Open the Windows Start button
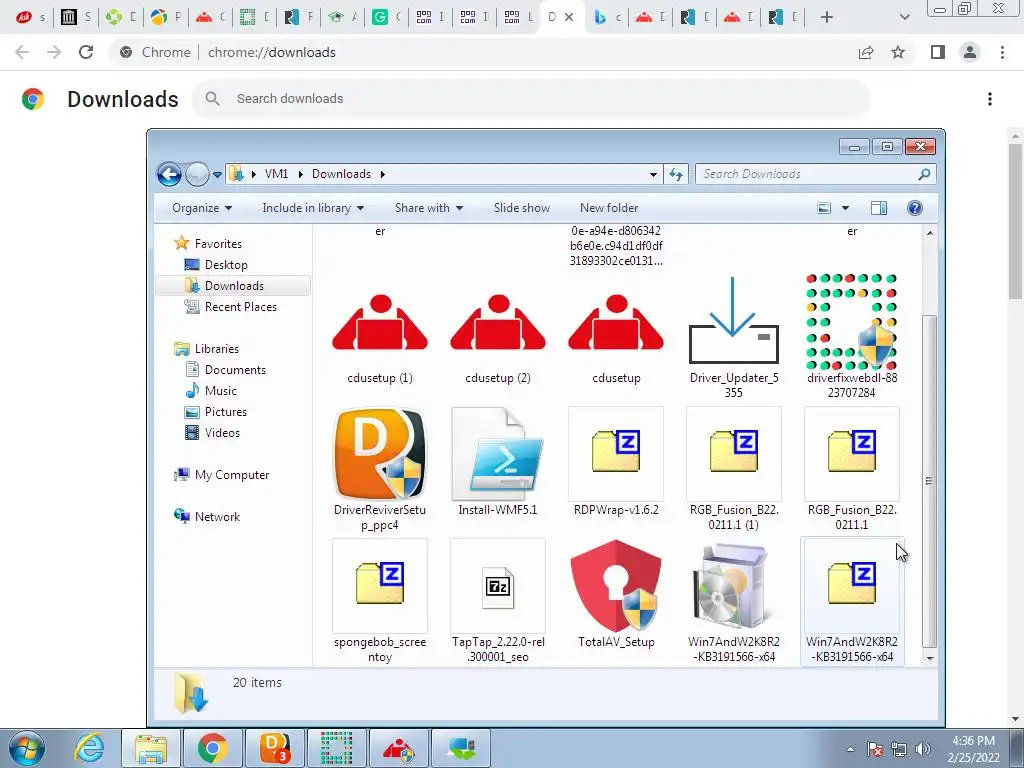1024x768 pixels. tap(27, 749)
